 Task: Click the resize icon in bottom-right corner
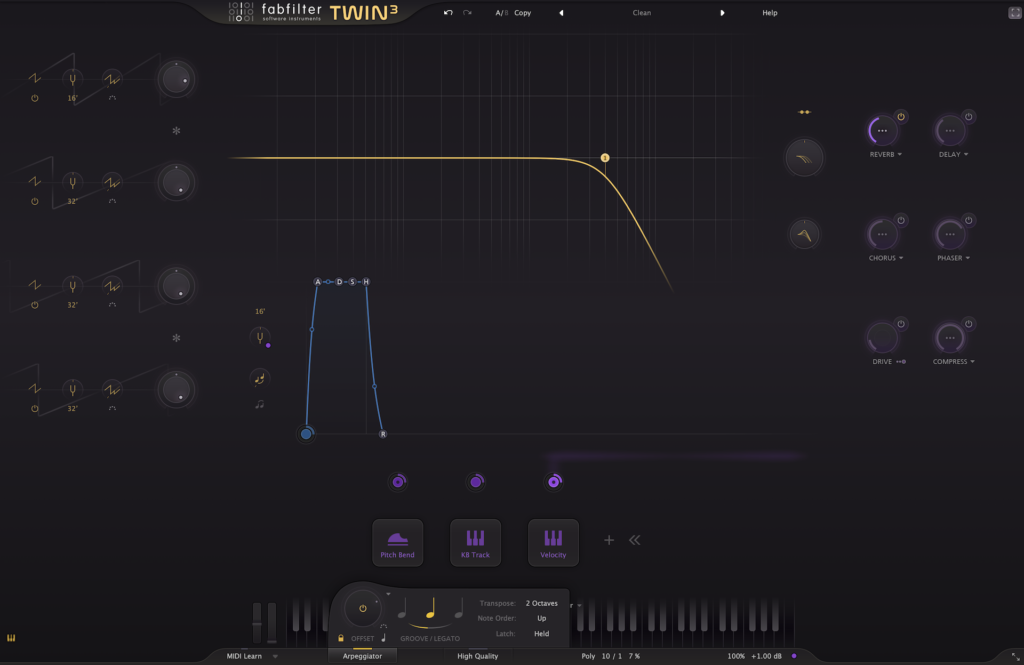(1014, 656)
